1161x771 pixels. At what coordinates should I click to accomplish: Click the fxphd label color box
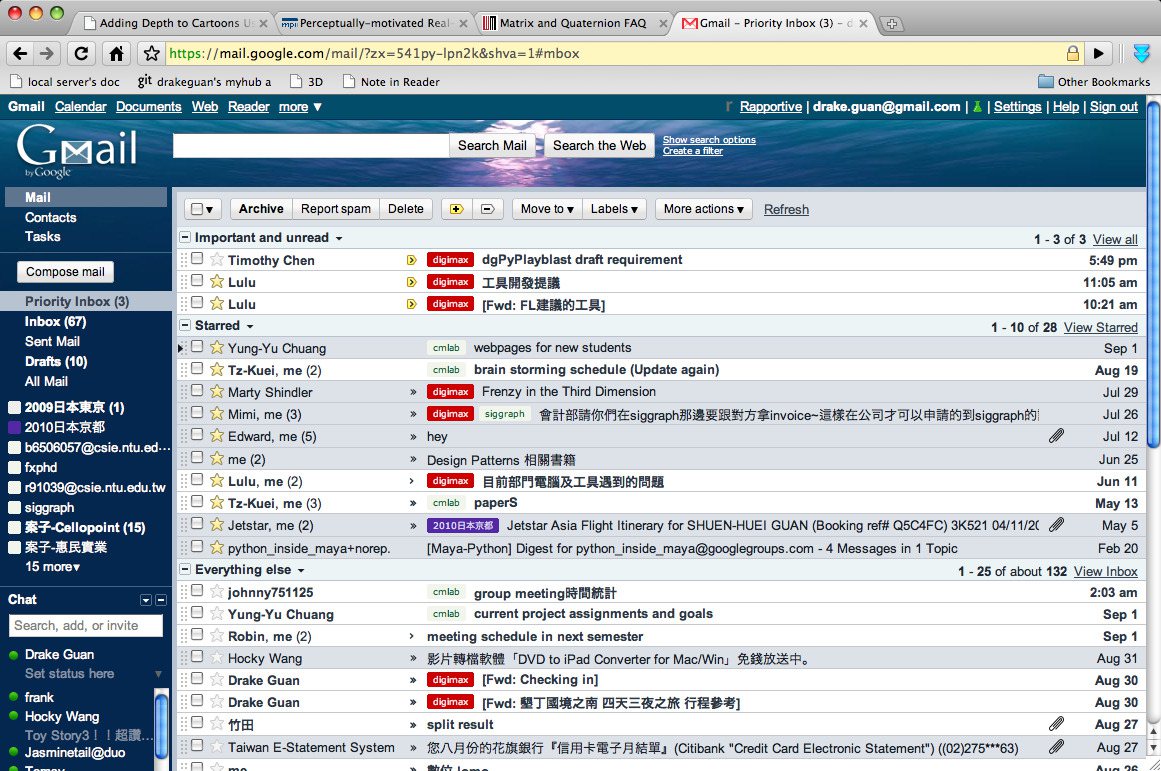[x=14, y=467]
